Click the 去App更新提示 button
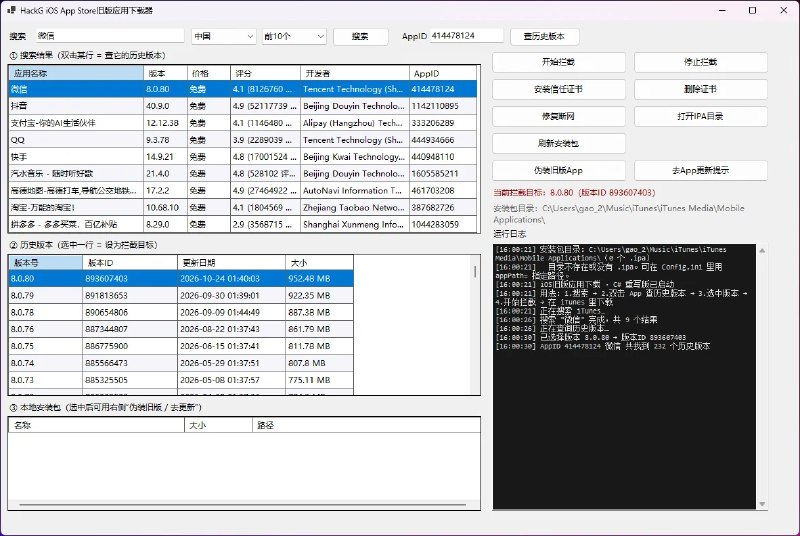800x536 pixels. tap(701, 170)
